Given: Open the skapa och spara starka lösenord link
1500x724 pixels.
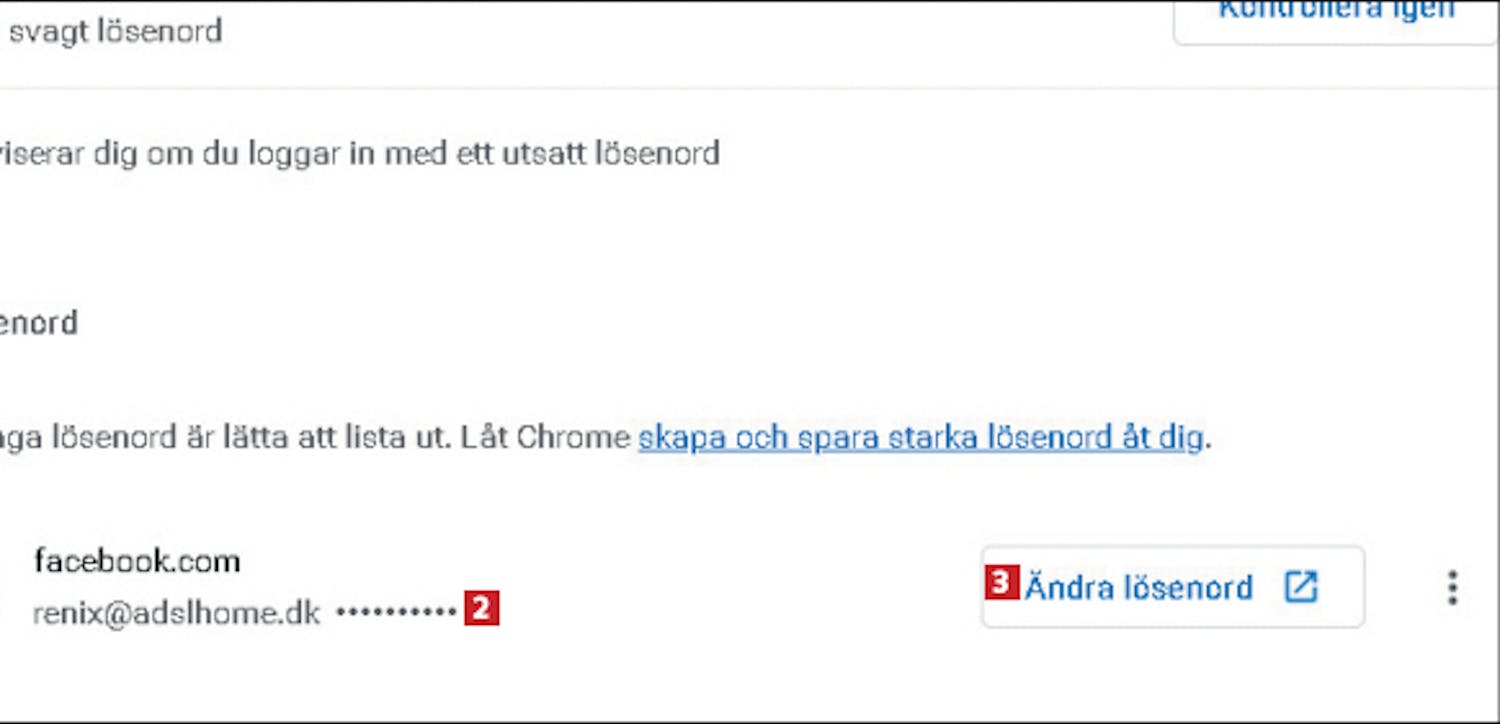Looking at the screenshot, I should 920,438.
